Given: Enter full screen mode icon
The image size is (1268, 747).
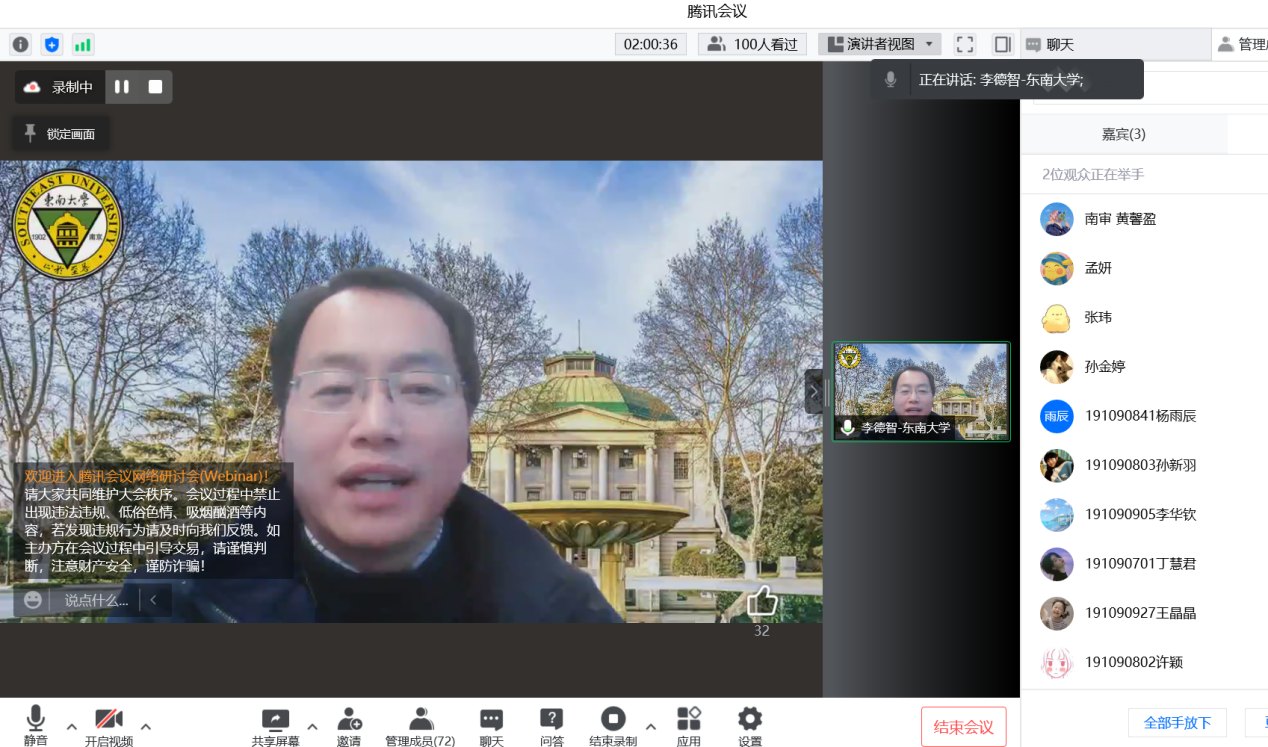Looking at the screenshot, I should [x=964, y=44].
